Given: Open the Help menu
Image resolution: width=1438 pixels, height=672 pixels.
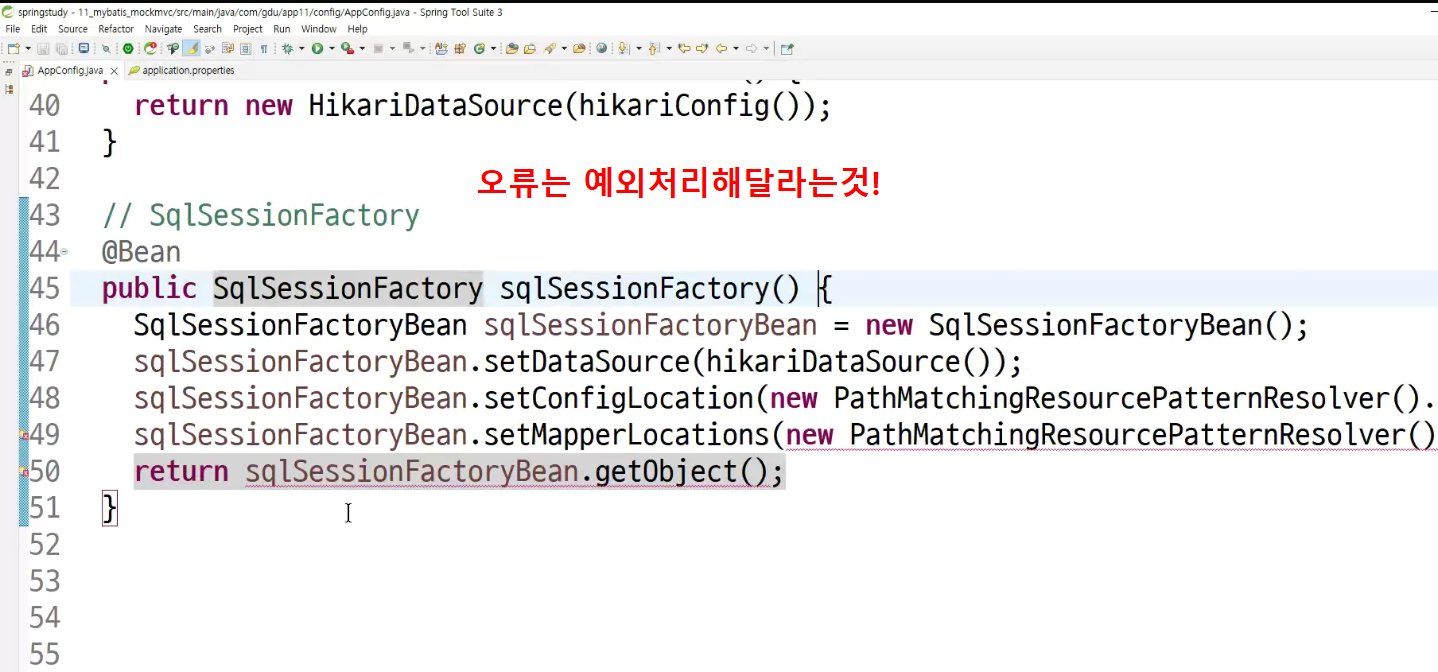Looking at the screenshot, I should [x=358, y=29].
